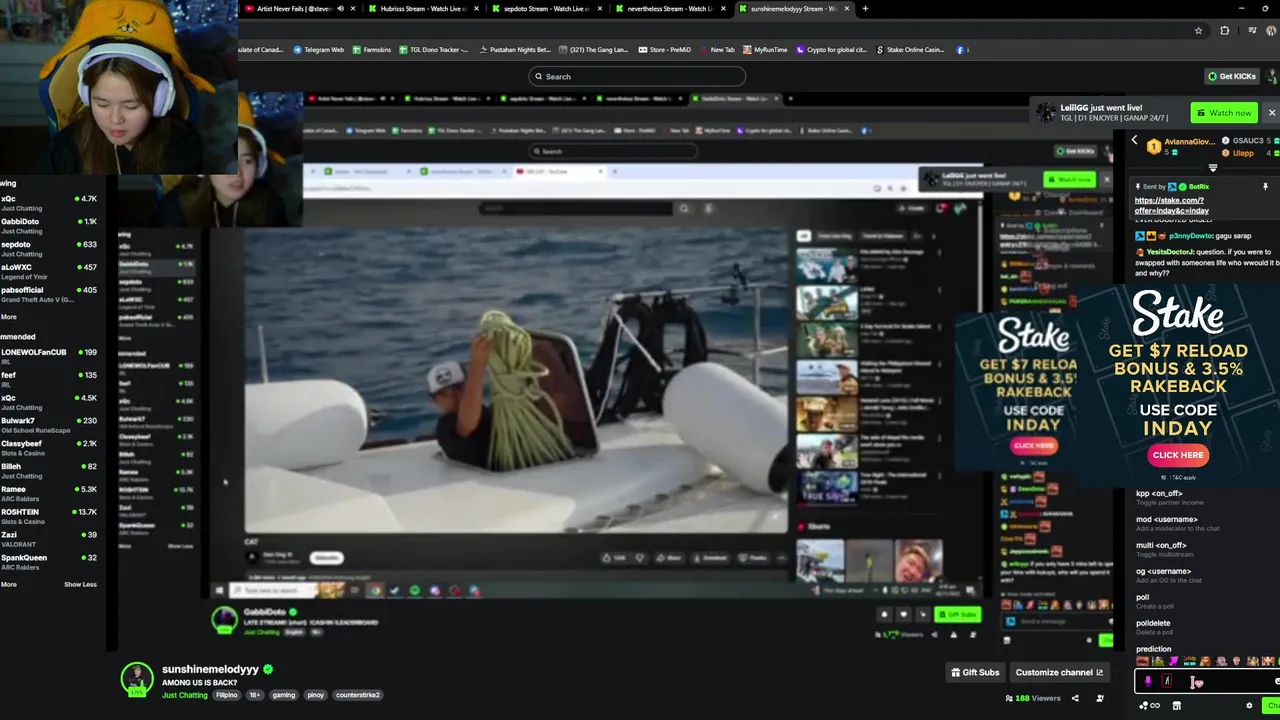Unpin the BotRix pinned message

click(1265, 187)
